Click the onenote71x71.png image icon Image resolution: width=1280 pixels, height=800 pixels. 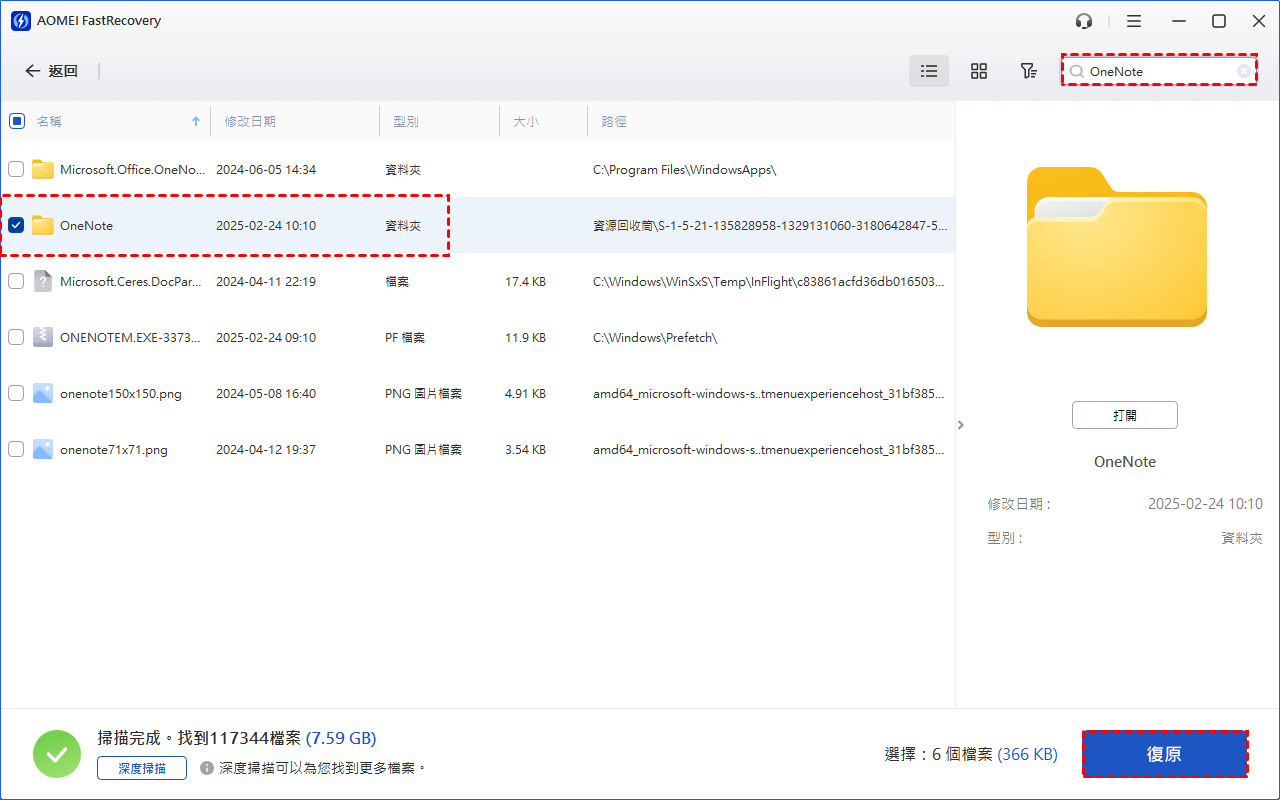point(42,449)
